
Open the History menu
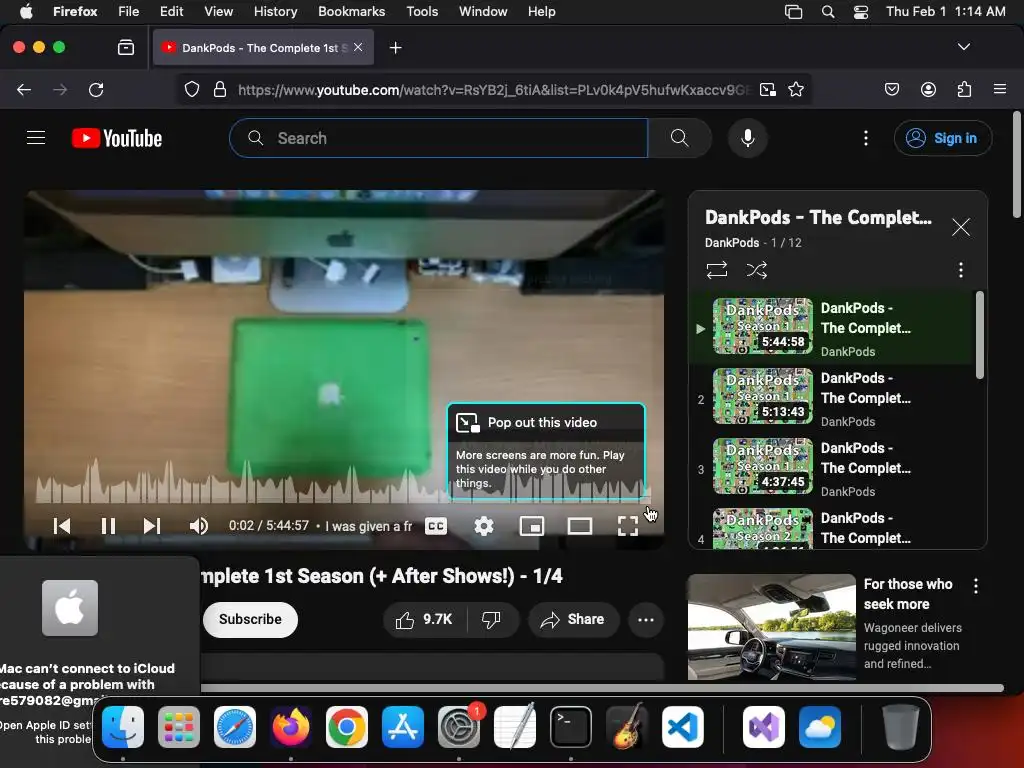tap(276, 11)
